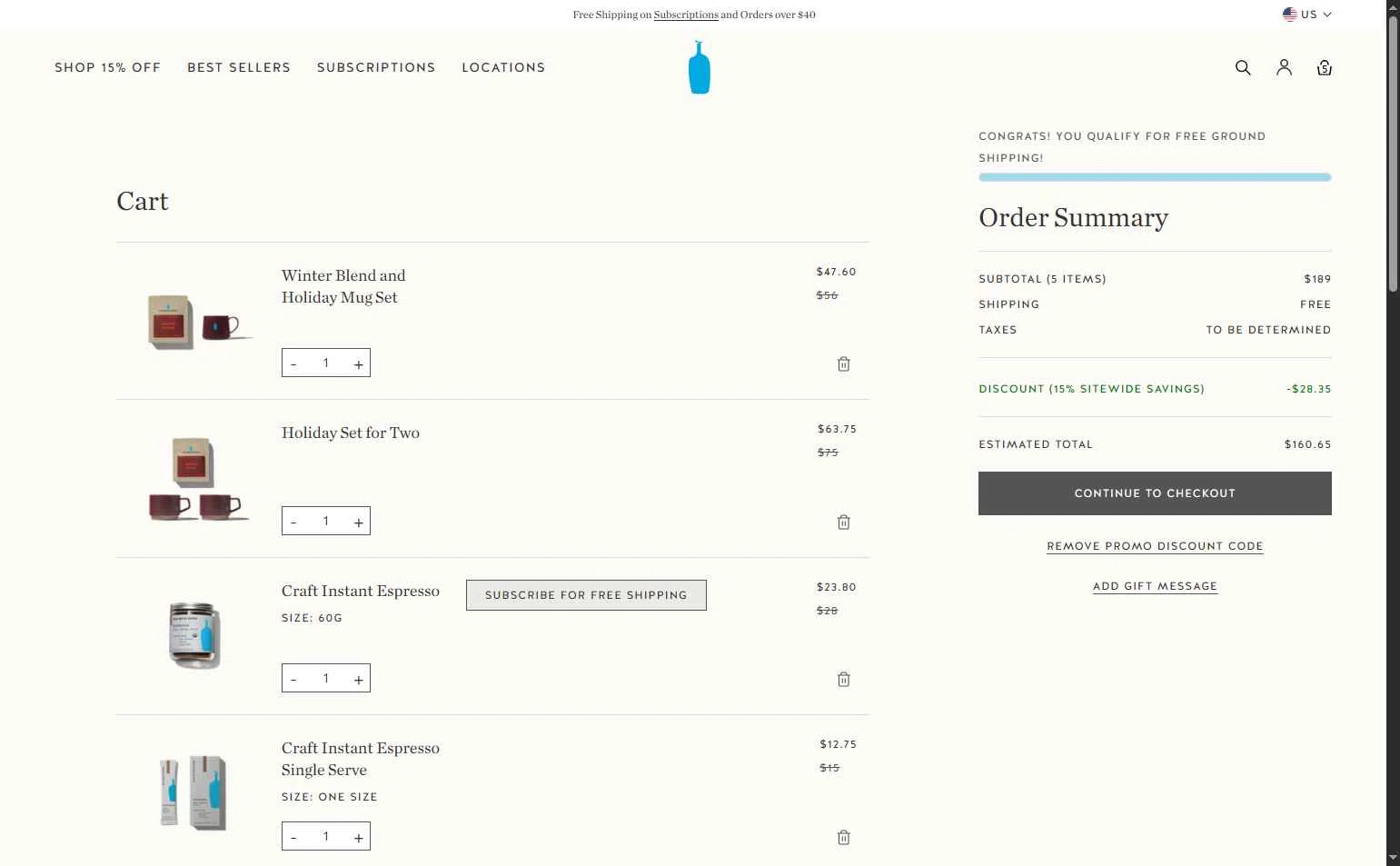This screenshot has width=1400, height=866.
Task: Click the Blue Bottle logo
Action: 699,67
